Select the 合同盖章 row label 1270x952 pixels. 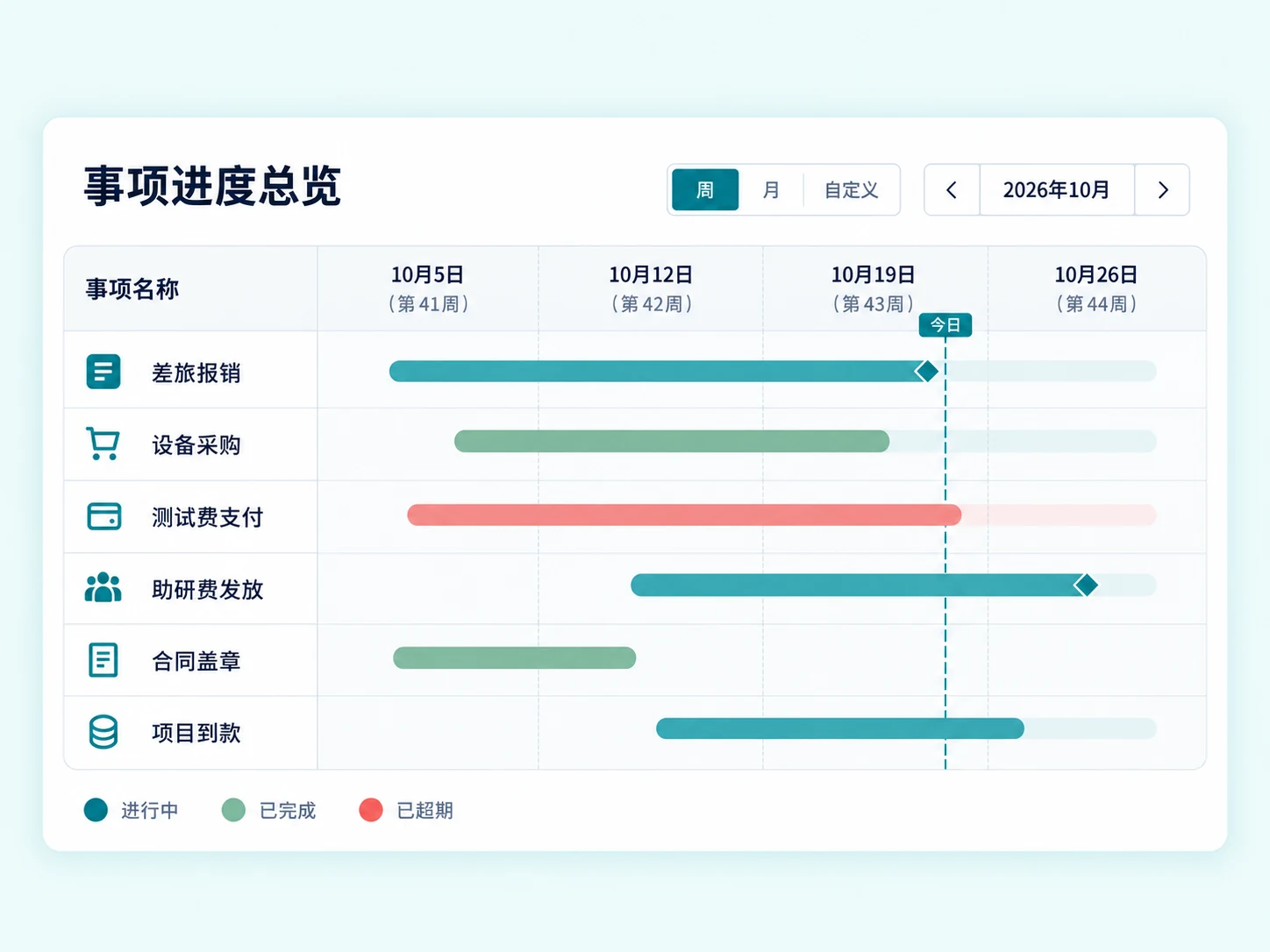click(x=196, y=662)
